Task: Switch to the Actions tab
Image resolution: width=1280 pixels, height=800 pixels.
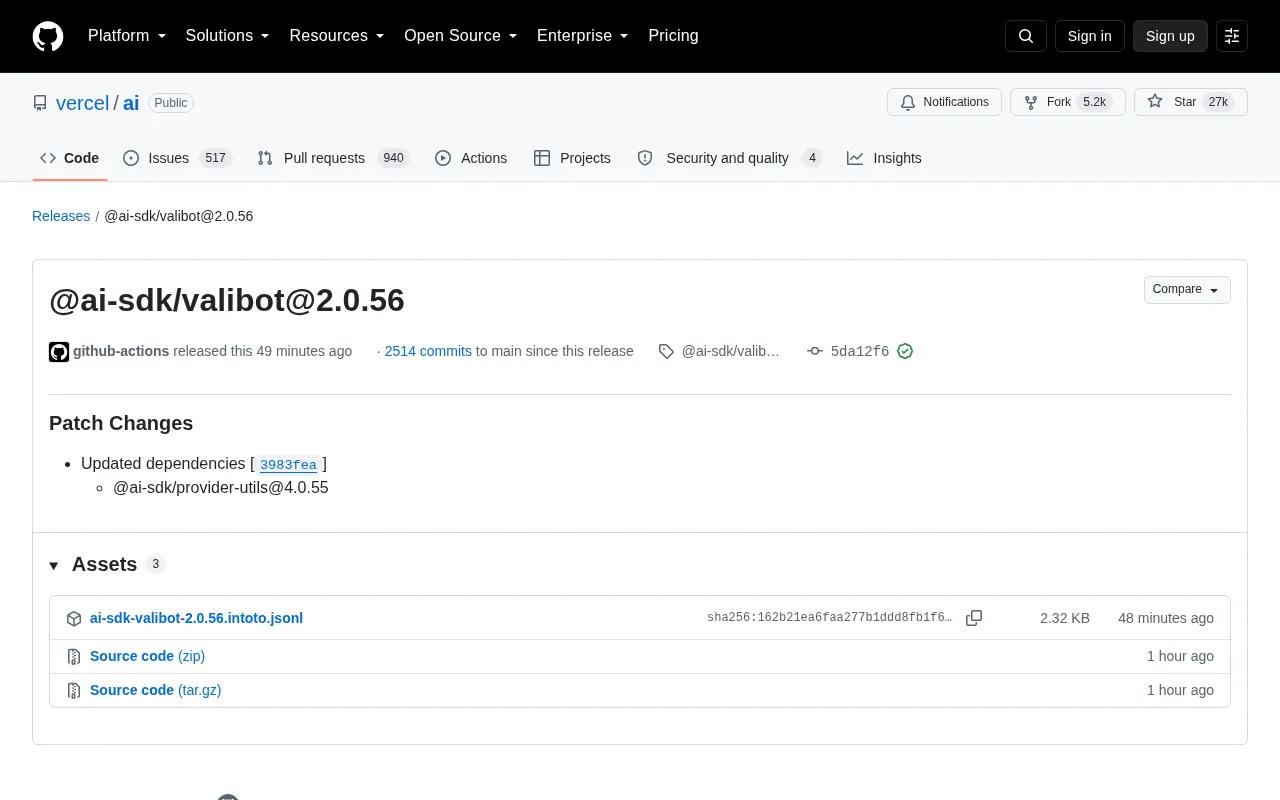Action: tap(471, 158)
